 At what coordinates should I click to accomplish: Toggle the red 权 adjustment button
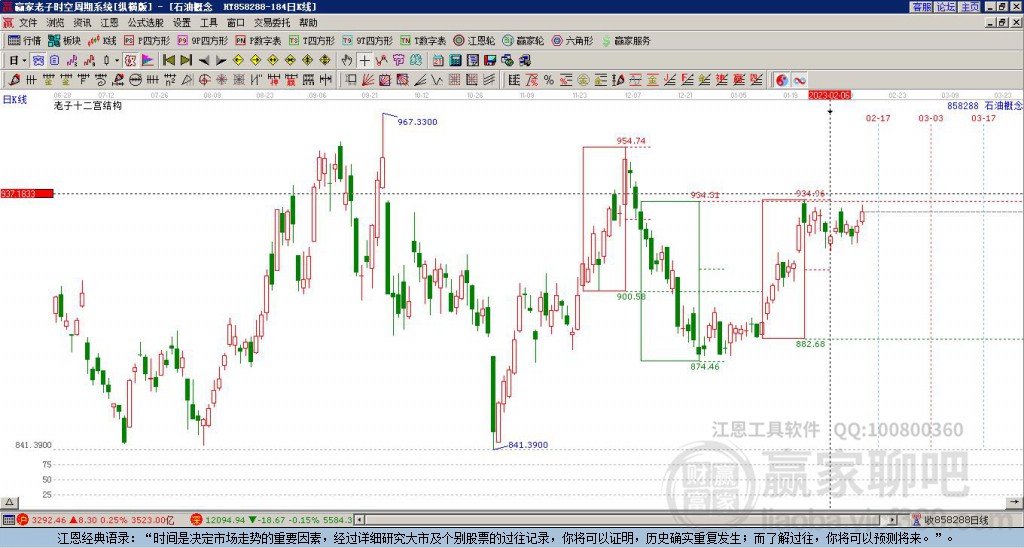point(130,61)
